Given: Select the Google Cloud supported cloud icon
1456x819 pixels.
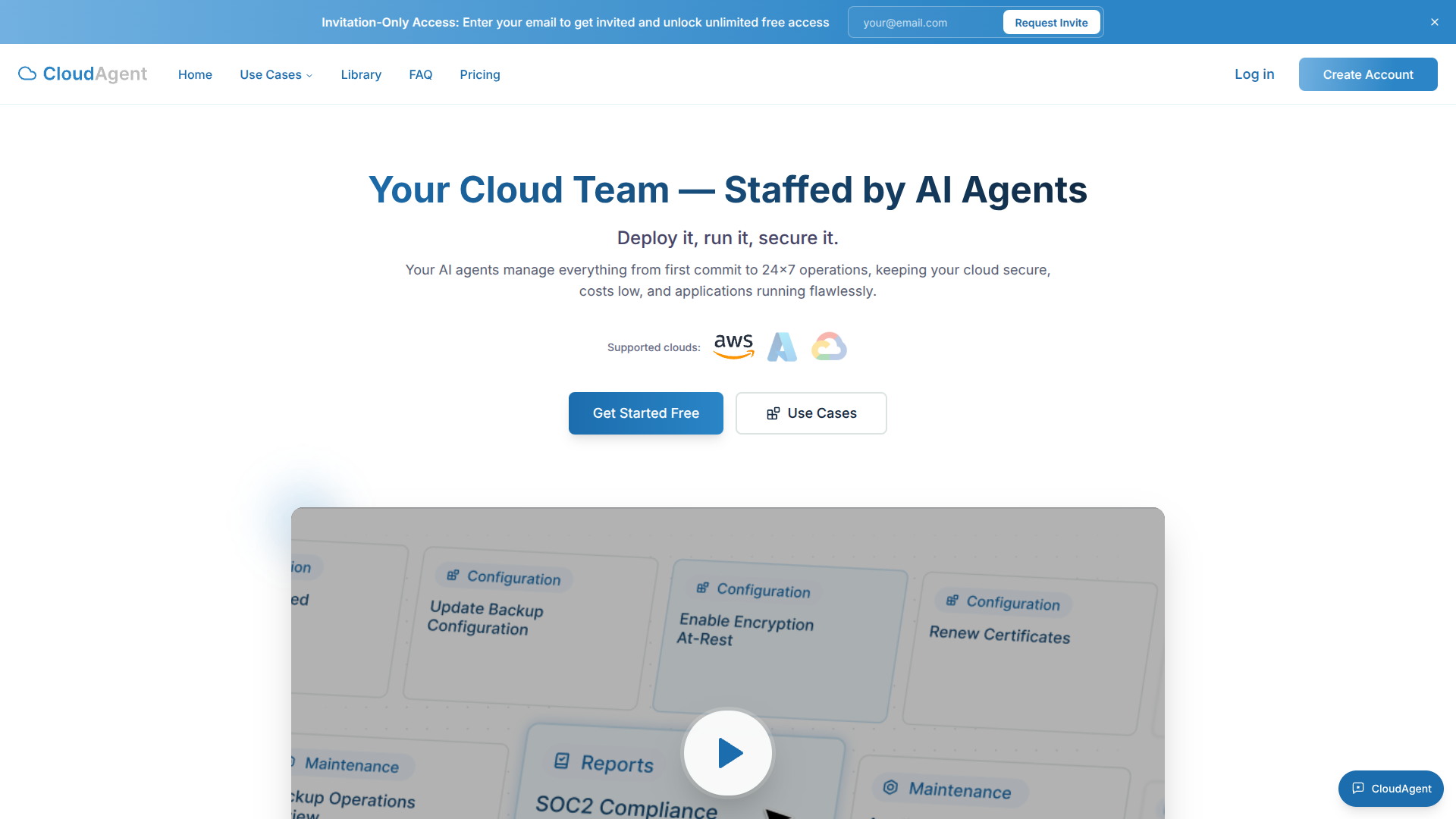Looking at the screenshot, I should click(x=829, y=346).
